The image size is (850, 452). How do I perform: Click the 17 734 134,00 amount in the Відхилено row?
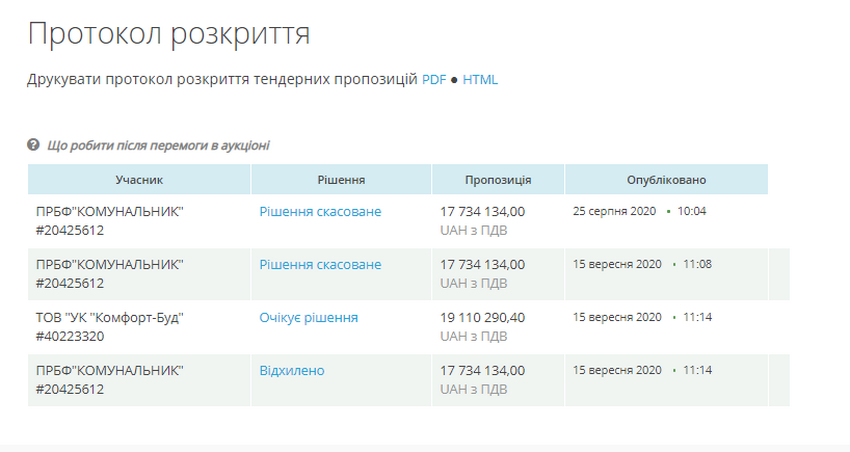coord(482,371)
